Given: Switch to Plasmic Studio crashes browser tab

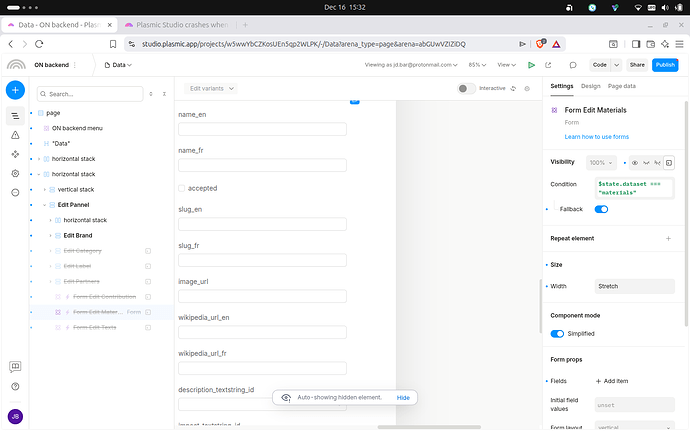Looking at the screenshot, I should pos(177,25).
